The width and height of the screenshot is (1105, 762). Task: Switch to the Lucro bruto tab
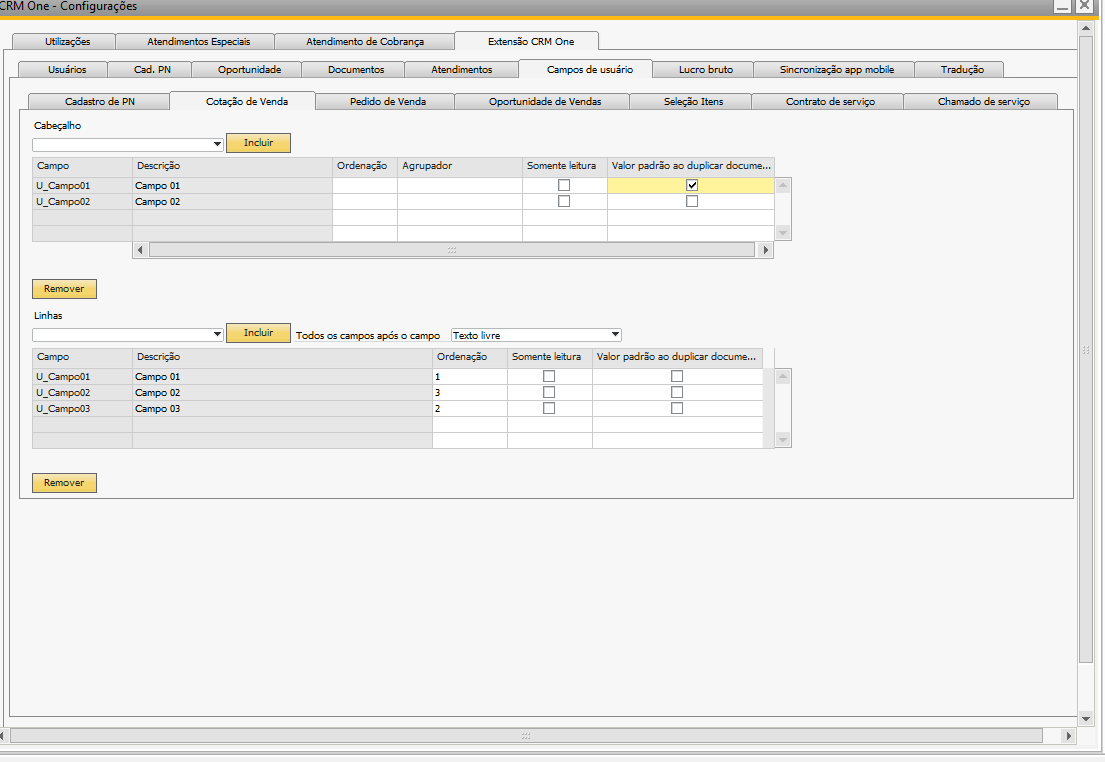[705, 70]
